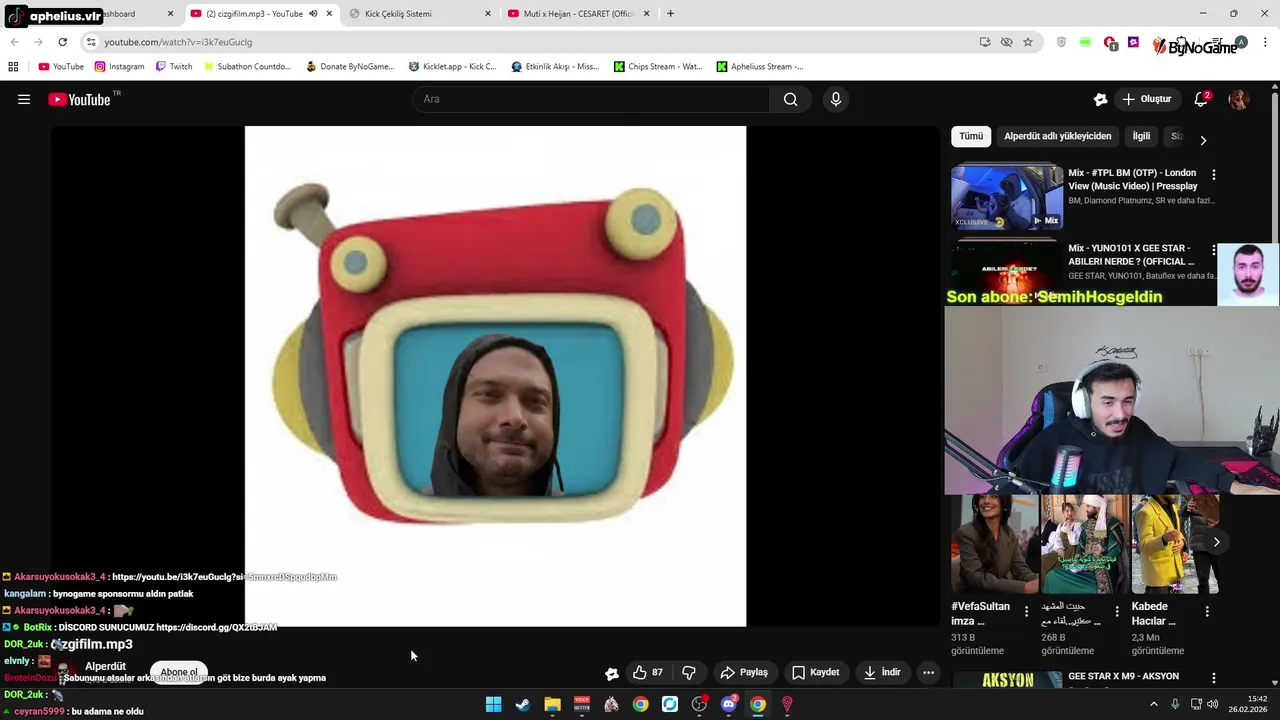This screenshot has width=1280, height=720.
Task: Save the video with Kaydet
Action: click(x=815, y=672)
